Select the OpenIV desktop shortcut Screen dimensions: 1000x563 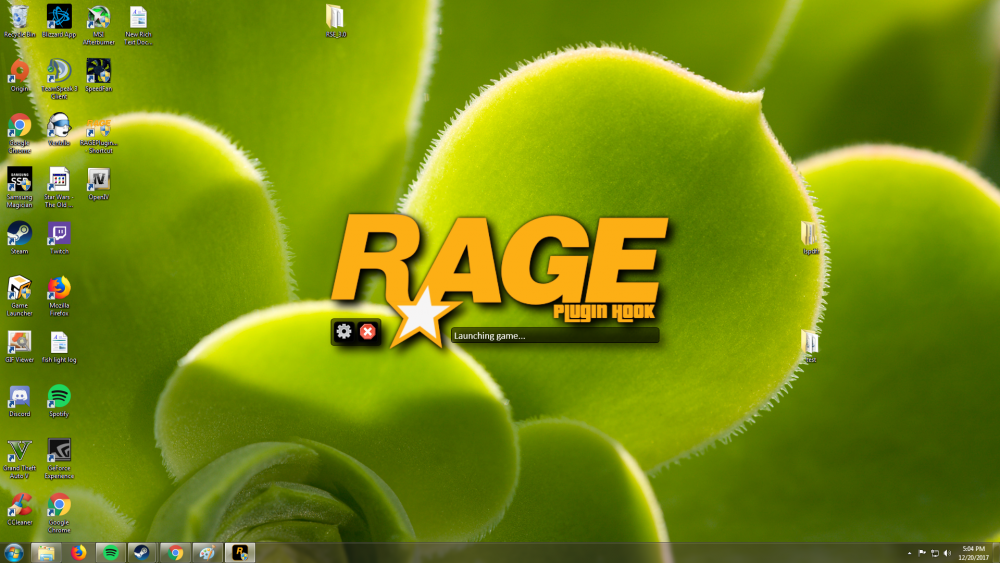point(99,184)
